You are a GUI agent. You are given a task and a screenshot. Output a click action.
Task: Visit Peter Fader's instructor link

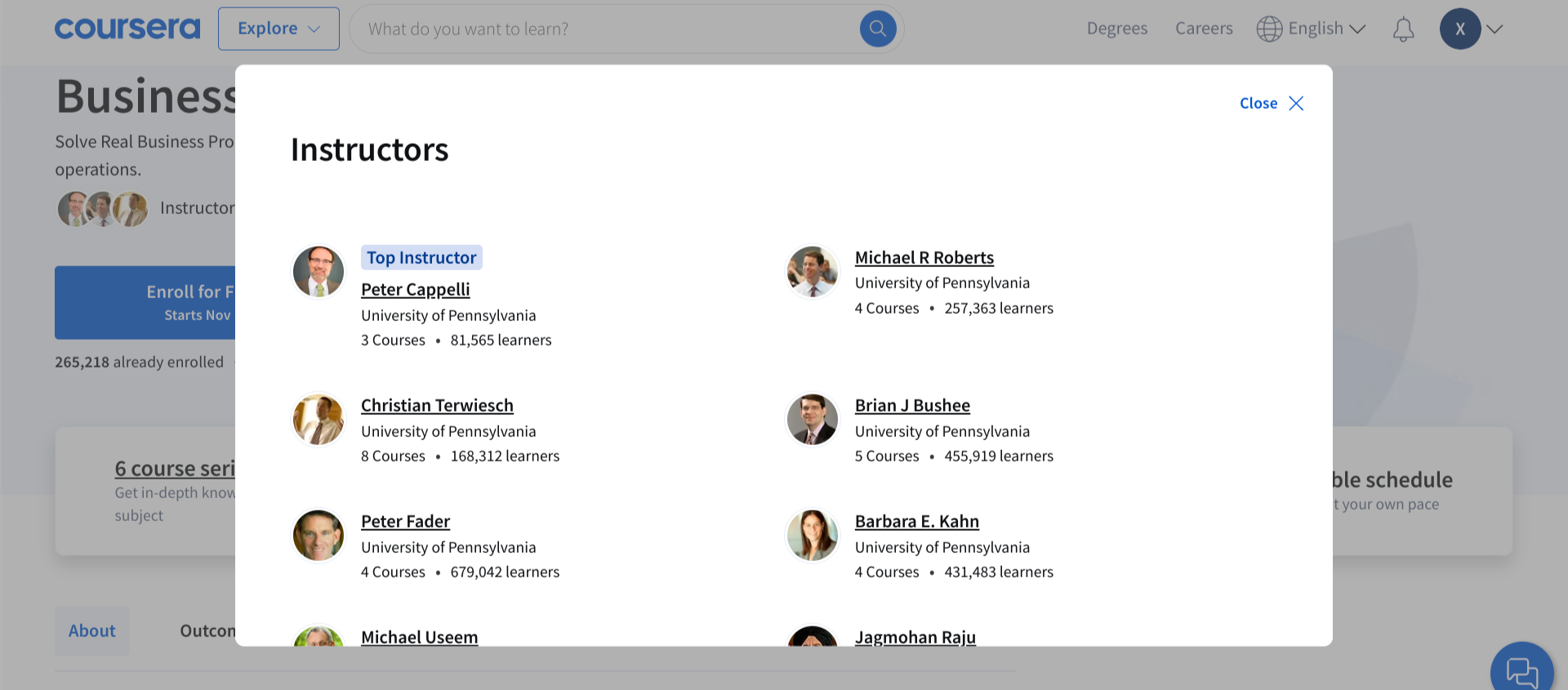point(405,522)
